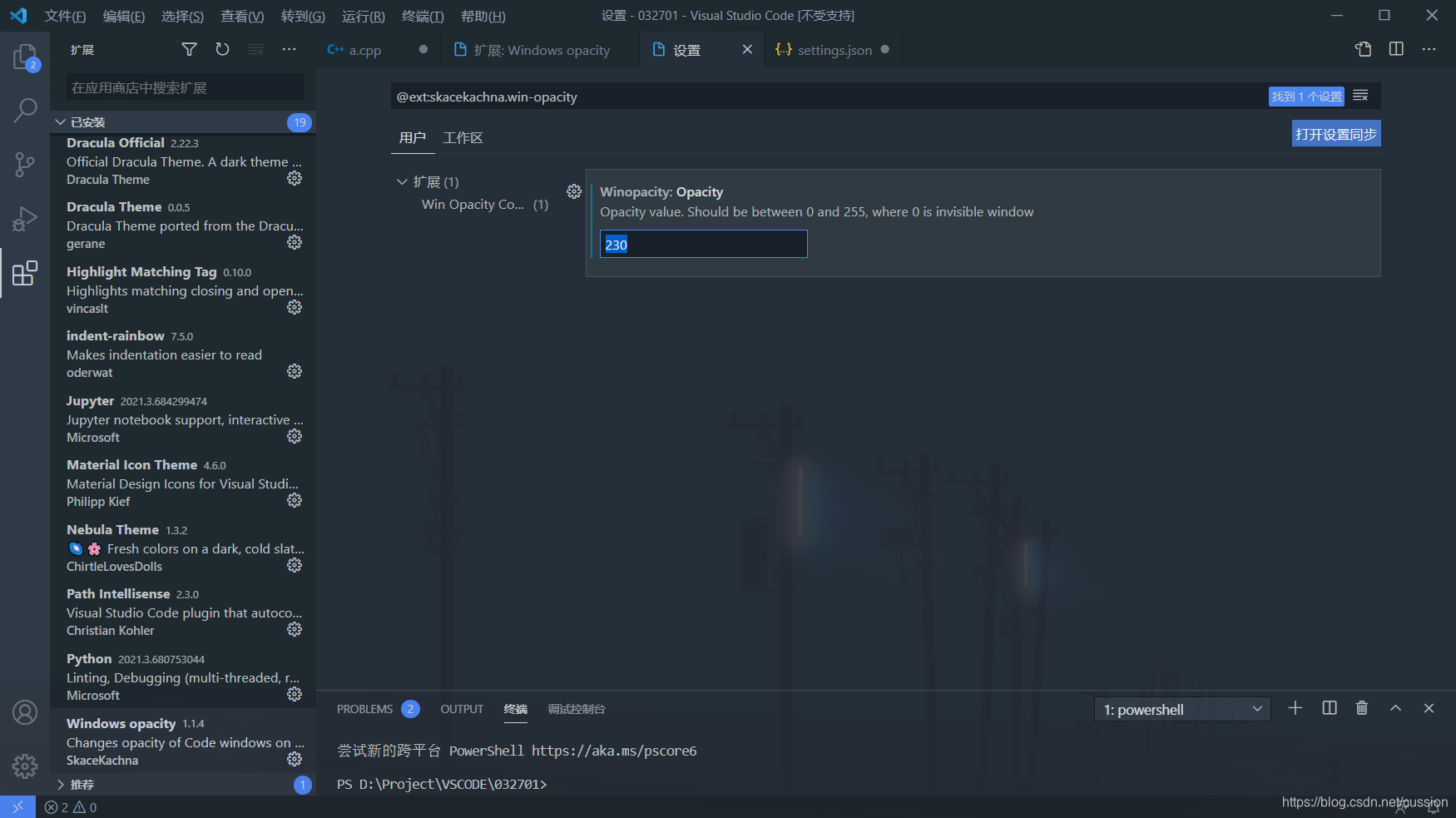Open gear for Jupyter extension

pyautogui.click(x=295, y=436)
